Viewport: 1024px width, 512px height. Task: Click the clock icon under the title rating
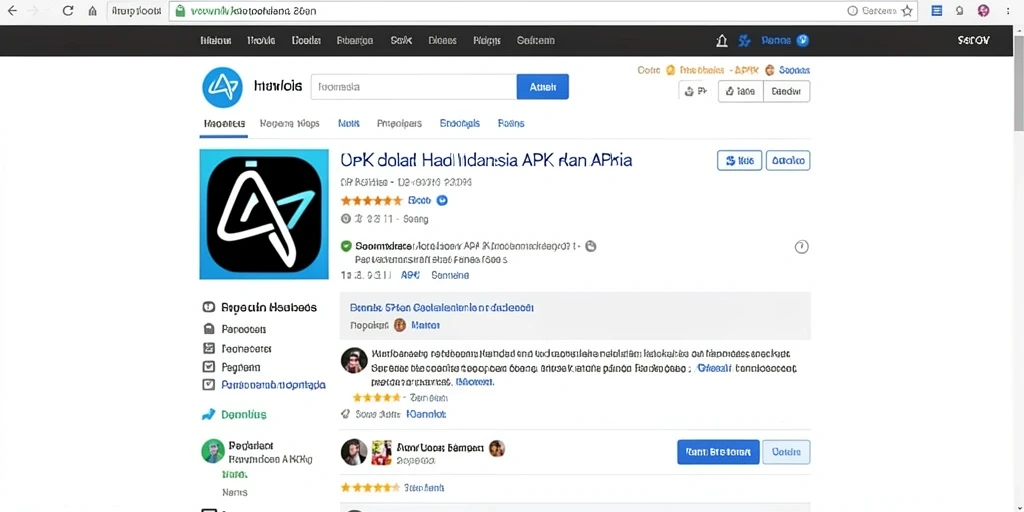[346, 219]
